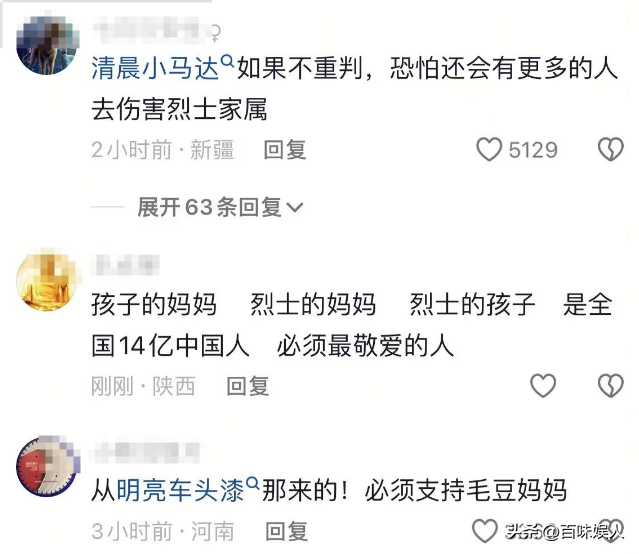This screenshot has width=639, height=554.
Task: Tap the first commenter's blurred username
Action: click(150, 31)
